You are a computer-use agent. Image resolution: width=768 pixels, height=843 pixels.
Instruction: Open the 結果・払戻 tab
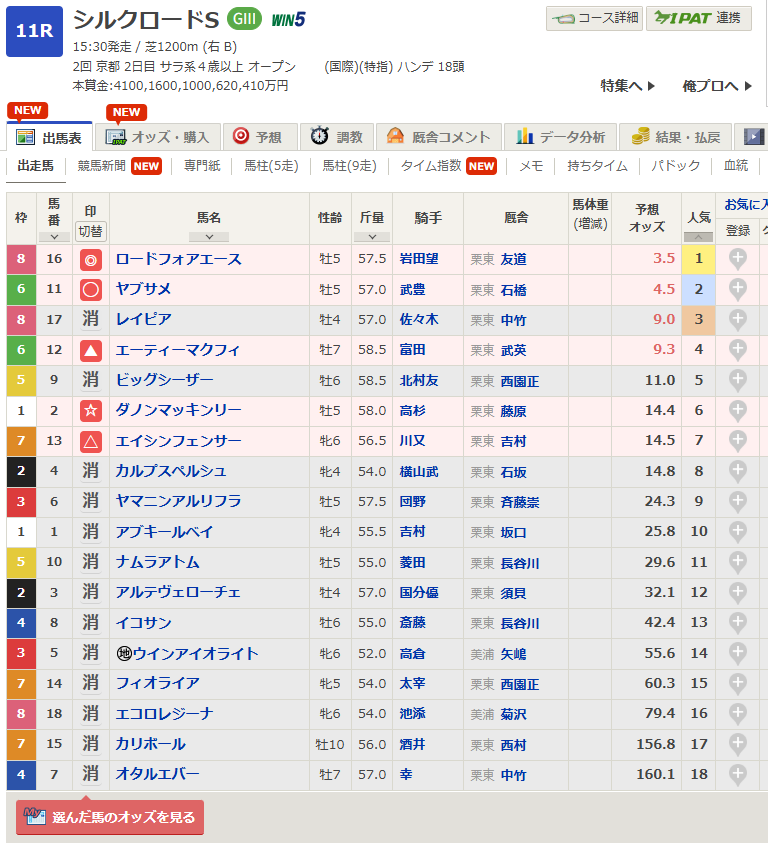pos(675,137)
